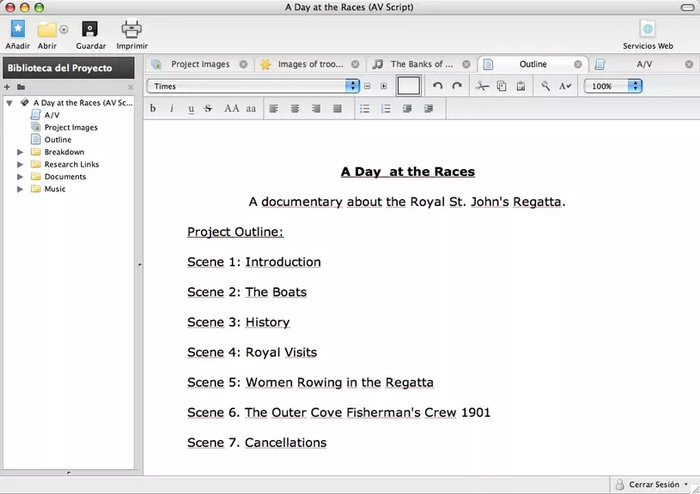
Task: Convert text to lowercase aa
Action: (251, 109)
